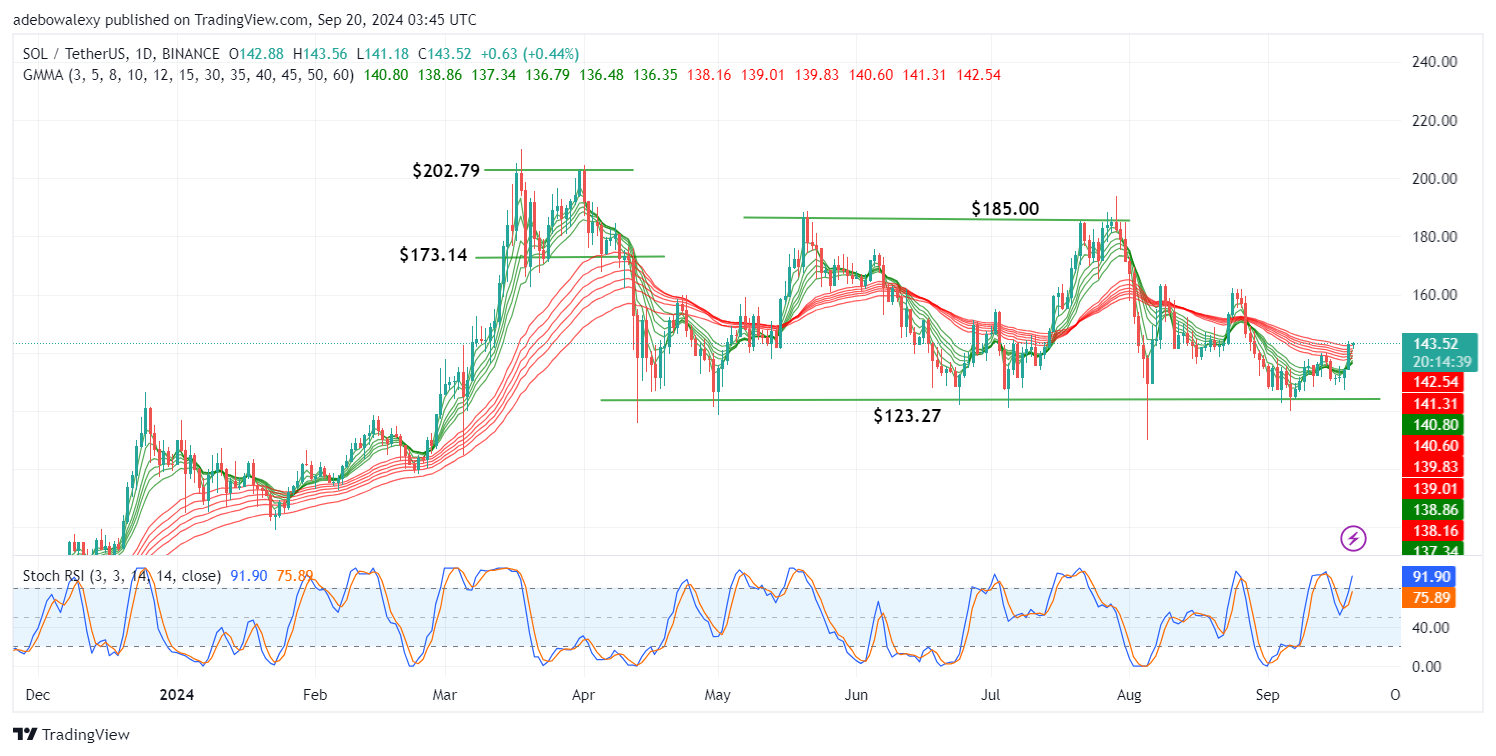
Task: Click the 220.00 price scale label
Action: point(1436,121)
